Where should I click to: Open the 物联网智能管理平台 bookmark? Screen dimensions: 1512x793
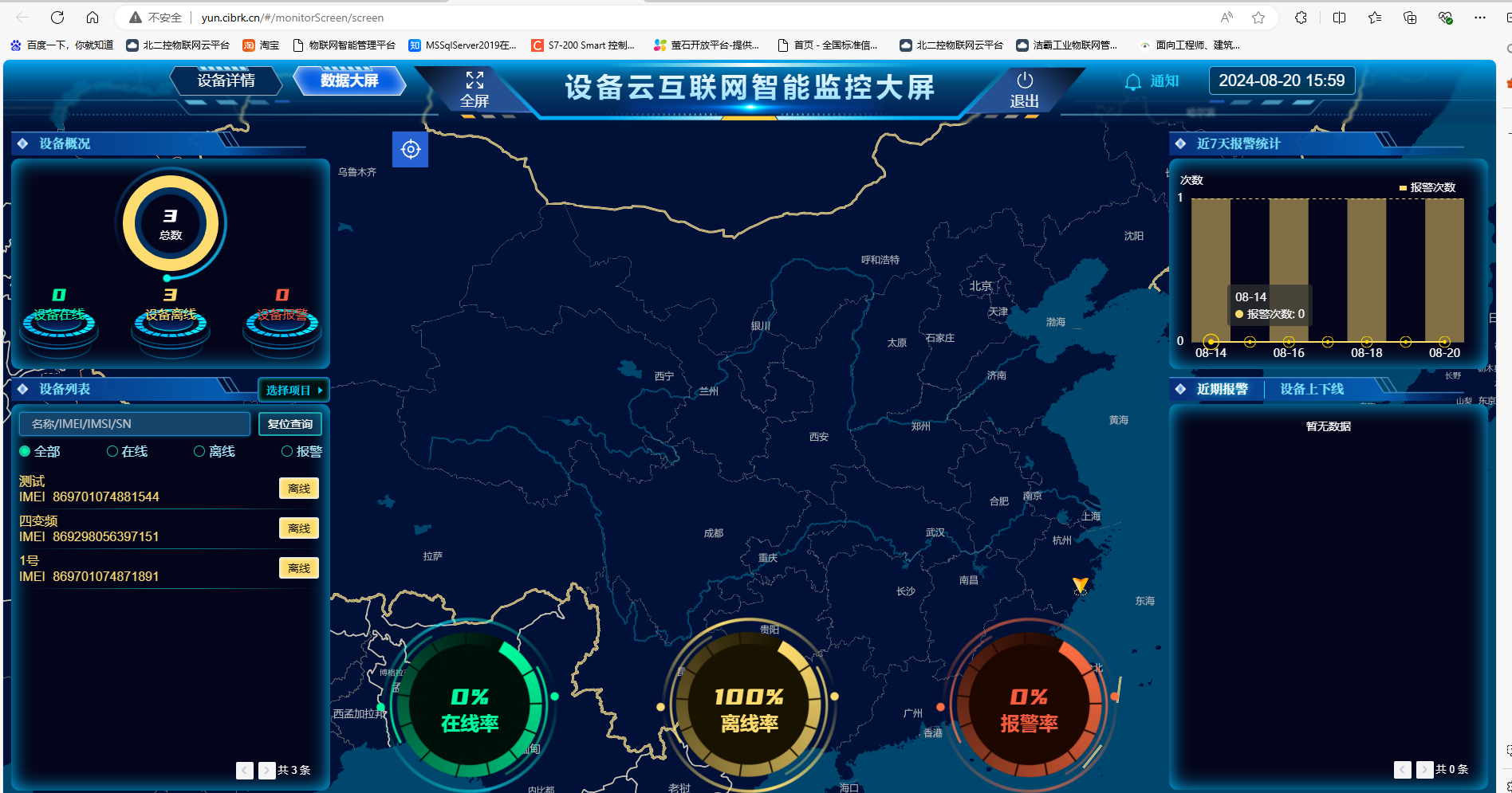pyautogui.click(x=345, y=45)
